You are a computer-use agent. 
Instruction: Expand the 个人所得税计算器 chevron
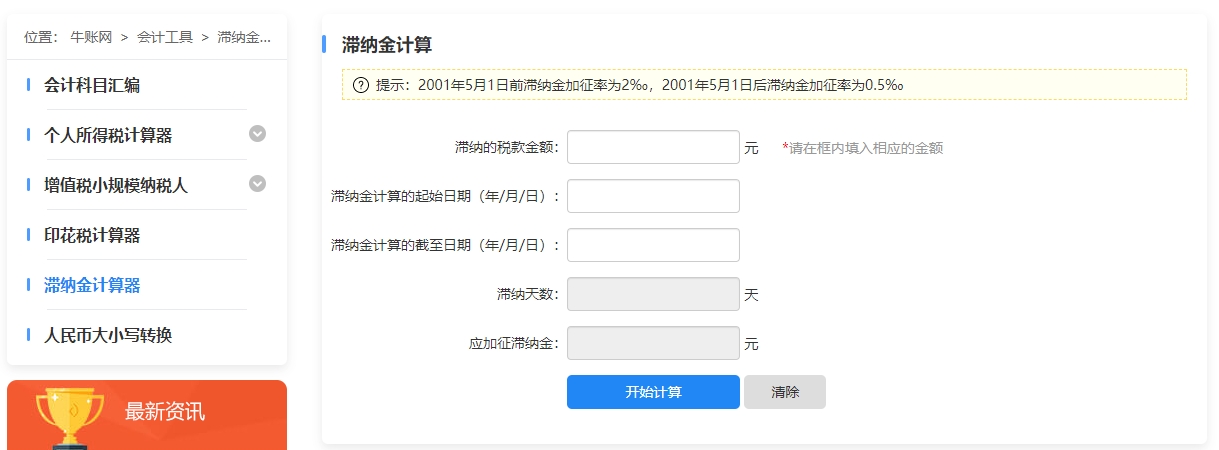[x=257, y=134]
